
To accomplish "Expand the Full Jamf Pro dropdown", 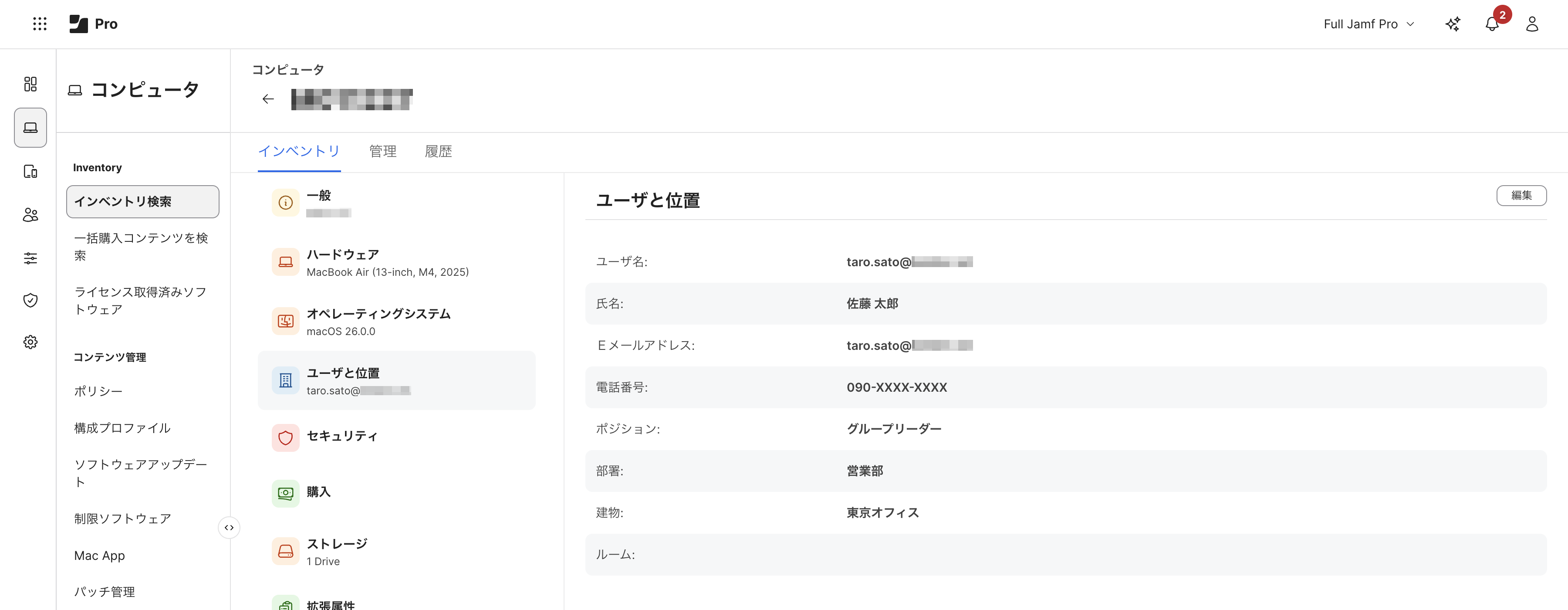I will (x=1369, y=24).
